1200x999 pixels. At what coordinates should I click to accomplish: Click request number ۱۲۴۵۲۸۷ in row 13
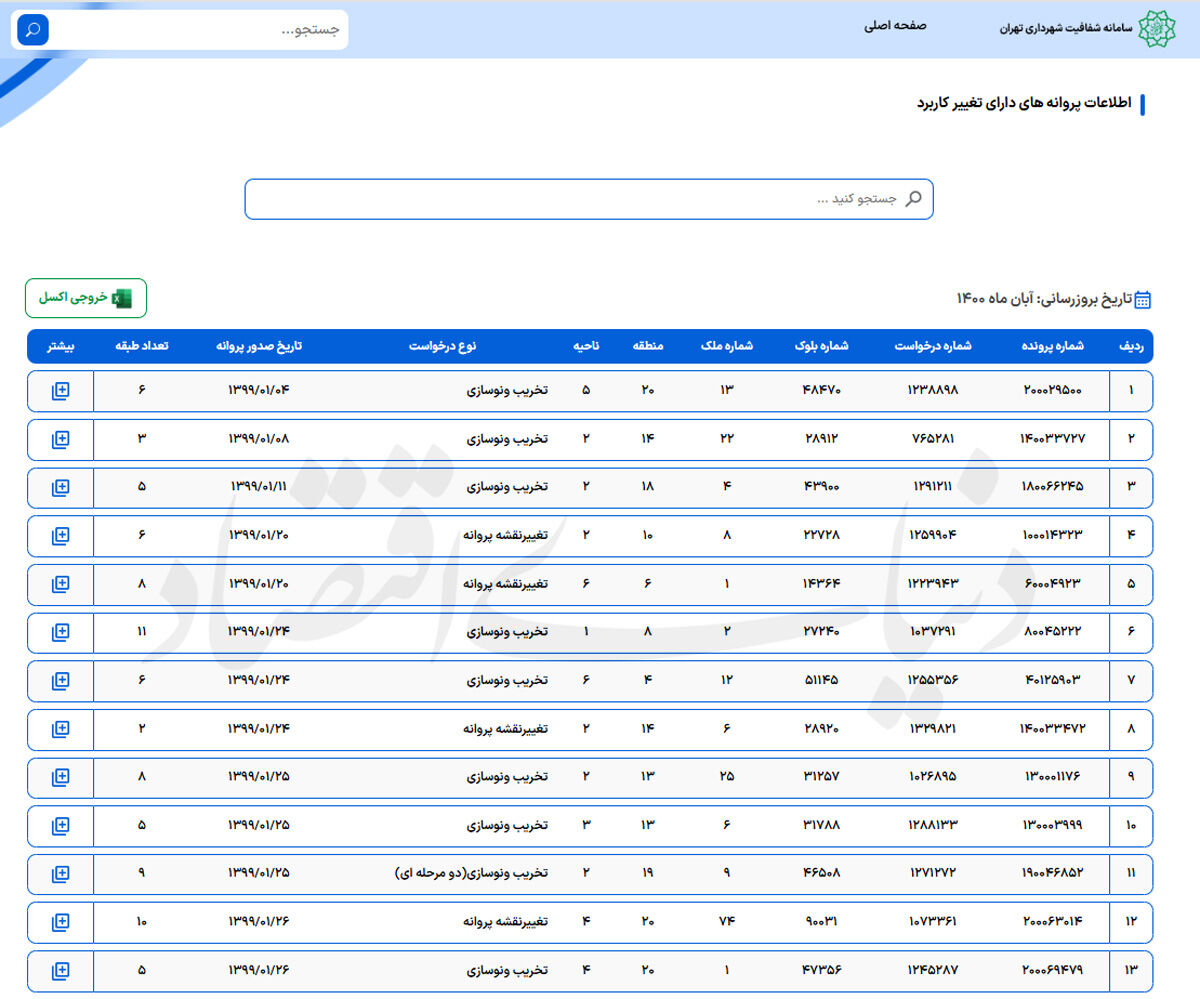(933, 970)
